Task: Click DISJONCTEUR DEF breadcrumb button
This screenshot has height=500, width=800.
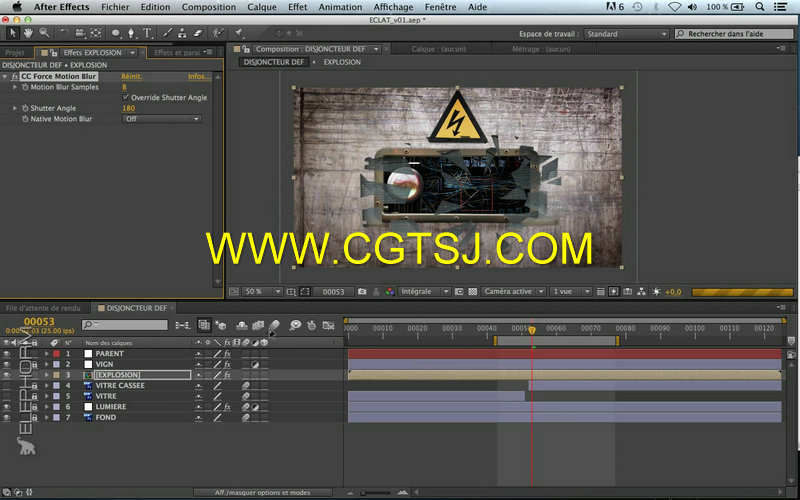Action: pyautogui.click(x=274, y=62)
